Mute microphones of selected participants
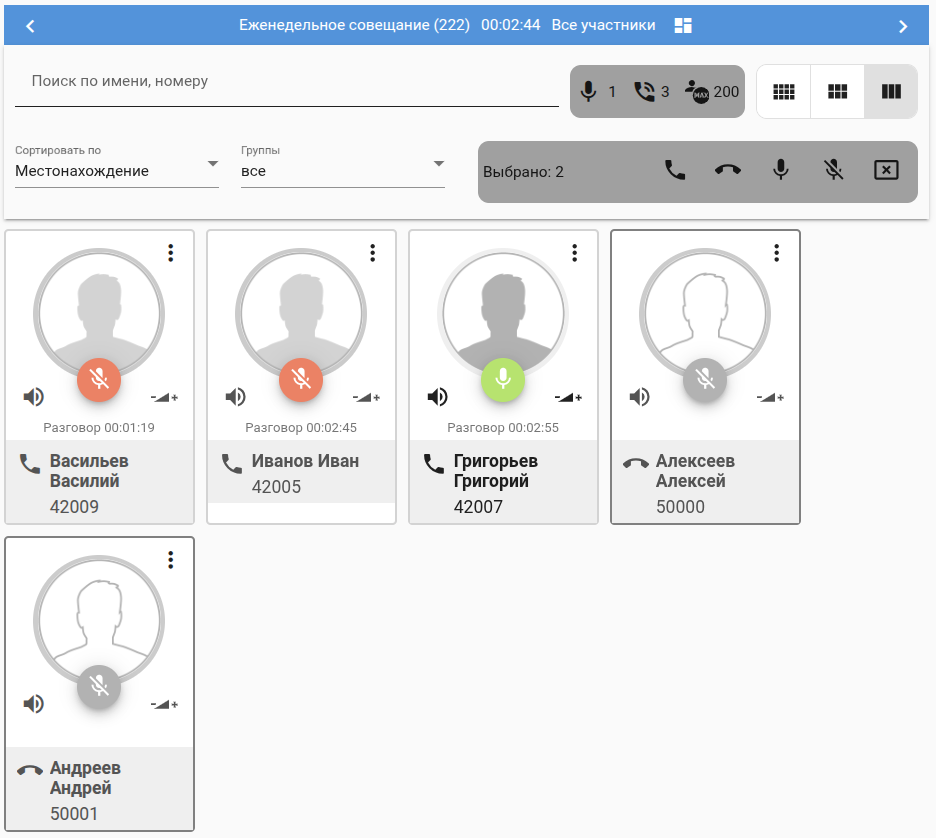Screen dimensions: 936x838 (833, 170)
